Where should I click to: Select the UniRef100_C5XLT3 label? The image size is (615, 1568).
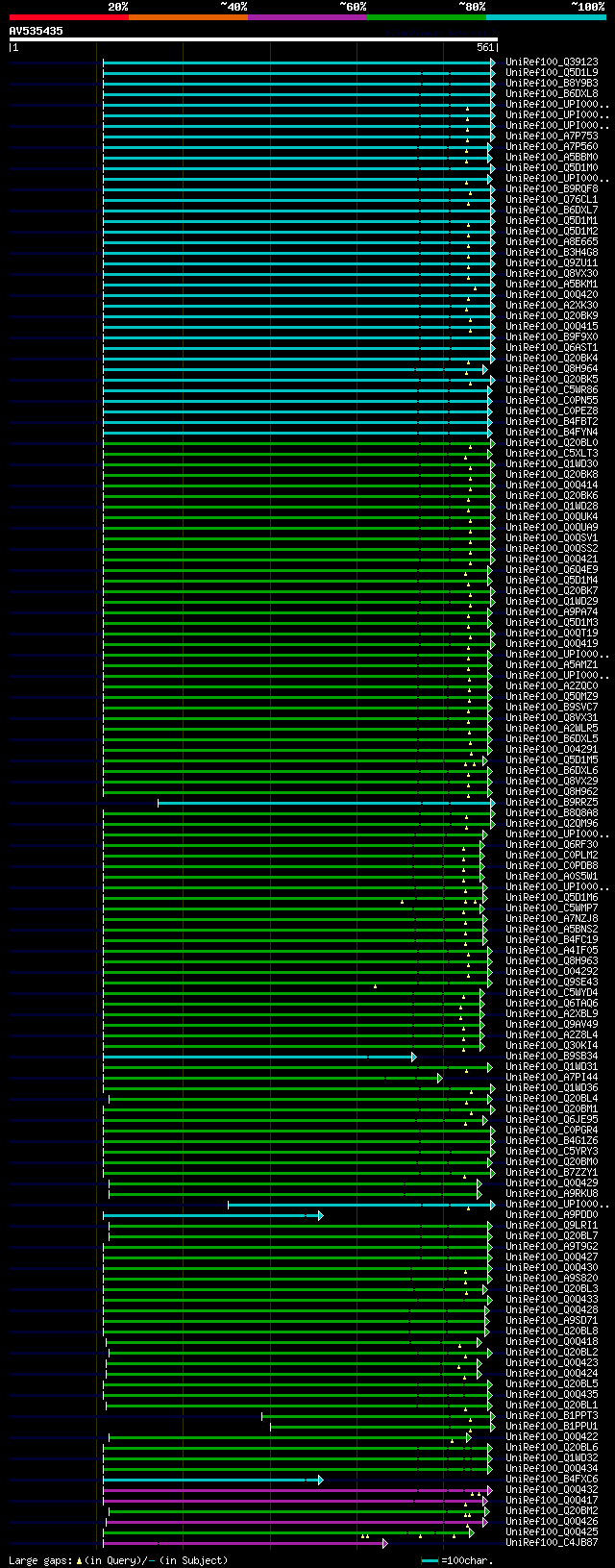coord(552,454)
